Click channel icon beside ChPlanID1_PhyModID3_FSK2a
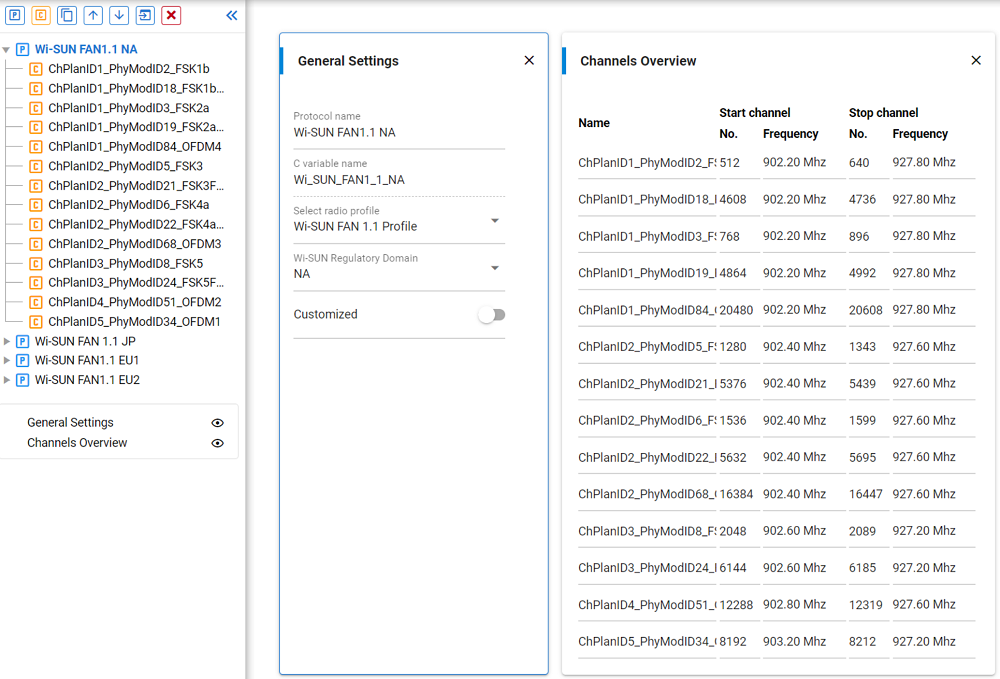 36,108
